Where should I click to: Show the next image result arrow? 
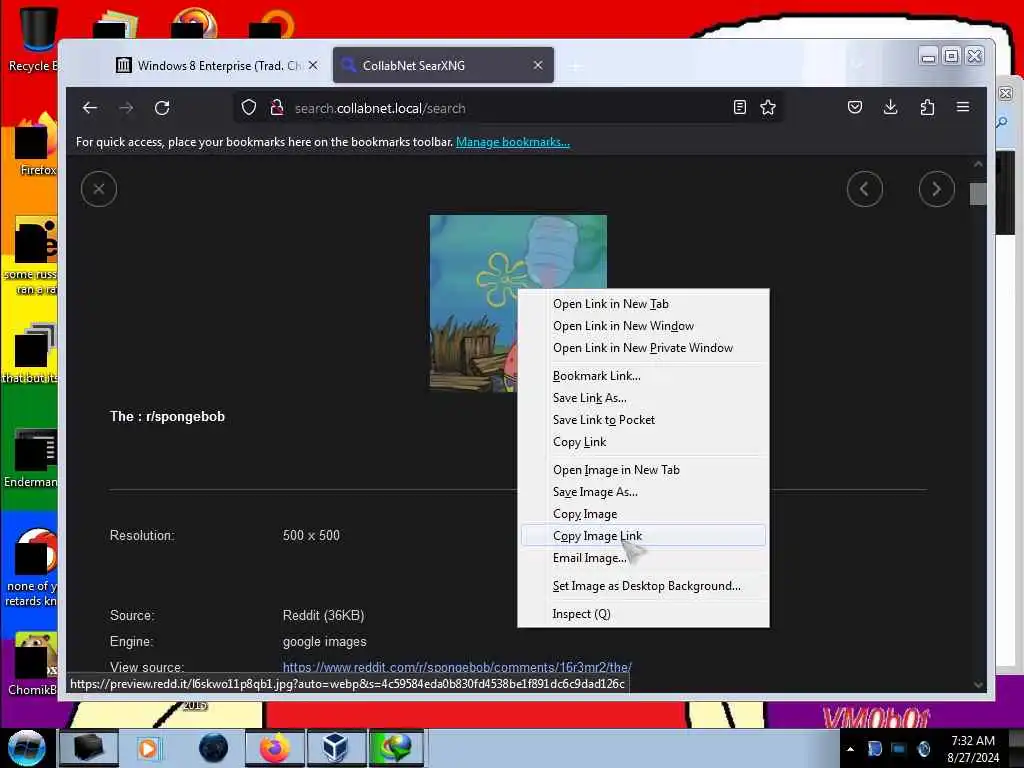(936, 189)
